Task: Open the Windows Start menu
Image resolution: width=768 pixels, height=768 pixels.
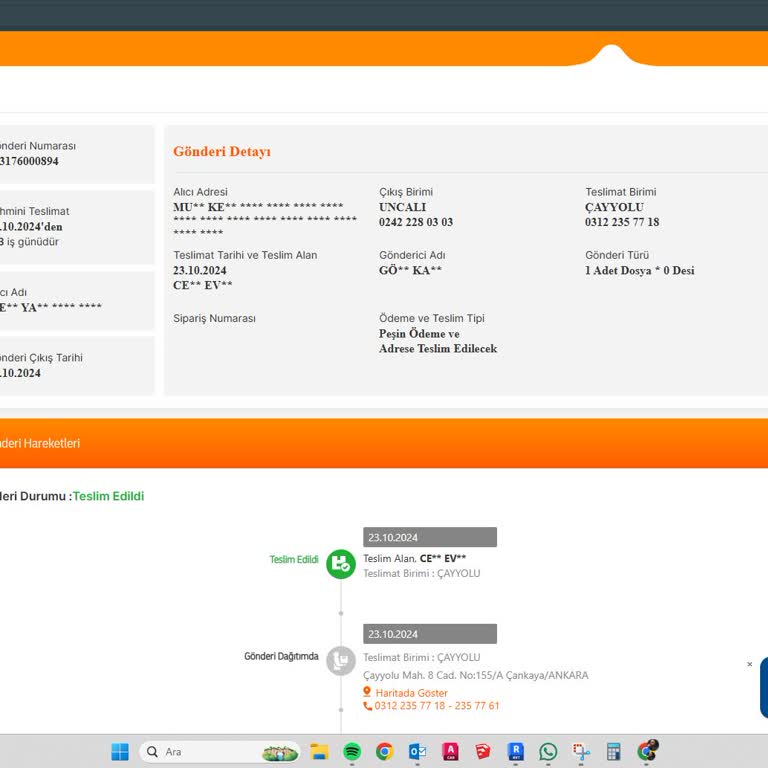Action: 120,752
